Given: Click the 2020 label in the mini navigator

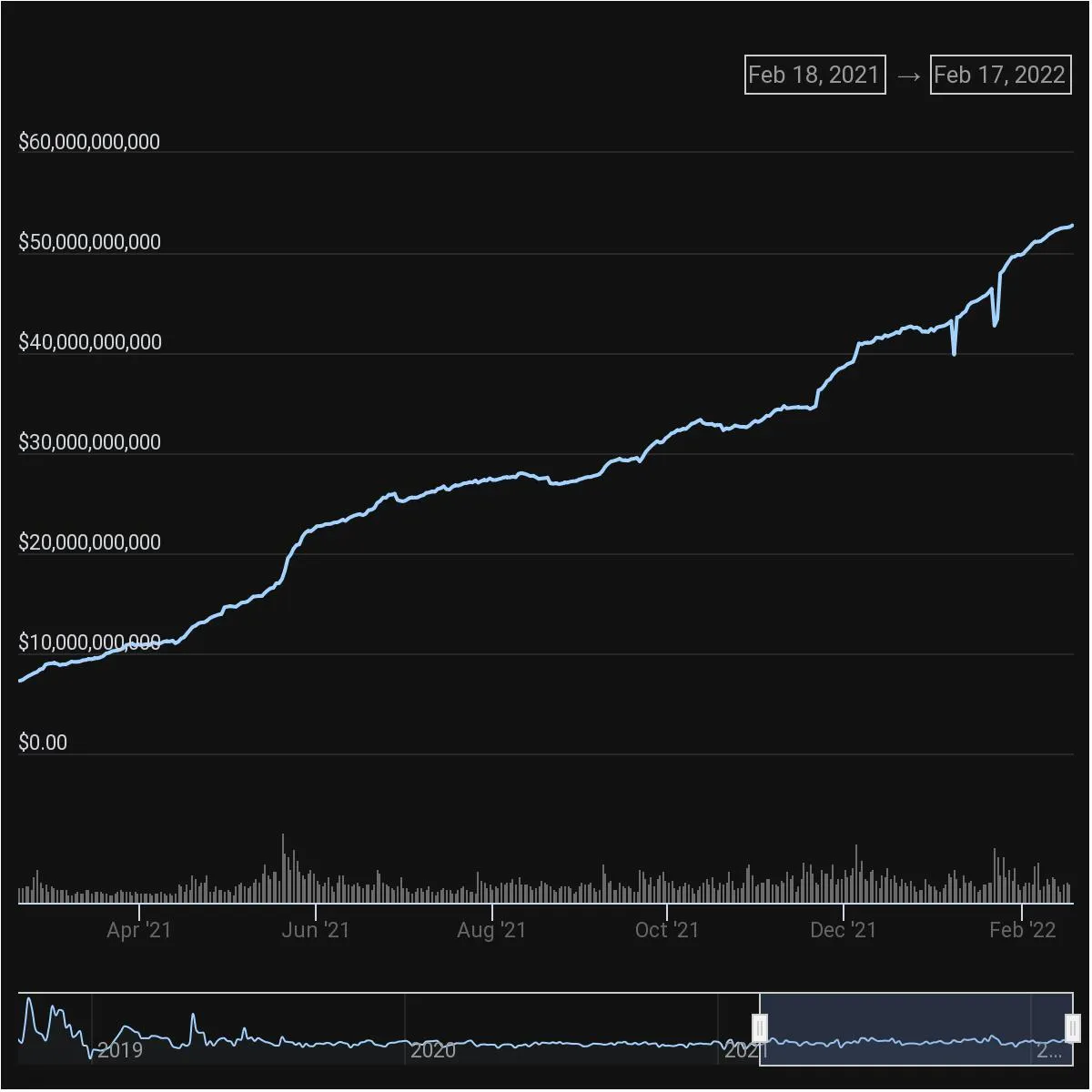Looking at the screenshot, I should point(434,1050).
